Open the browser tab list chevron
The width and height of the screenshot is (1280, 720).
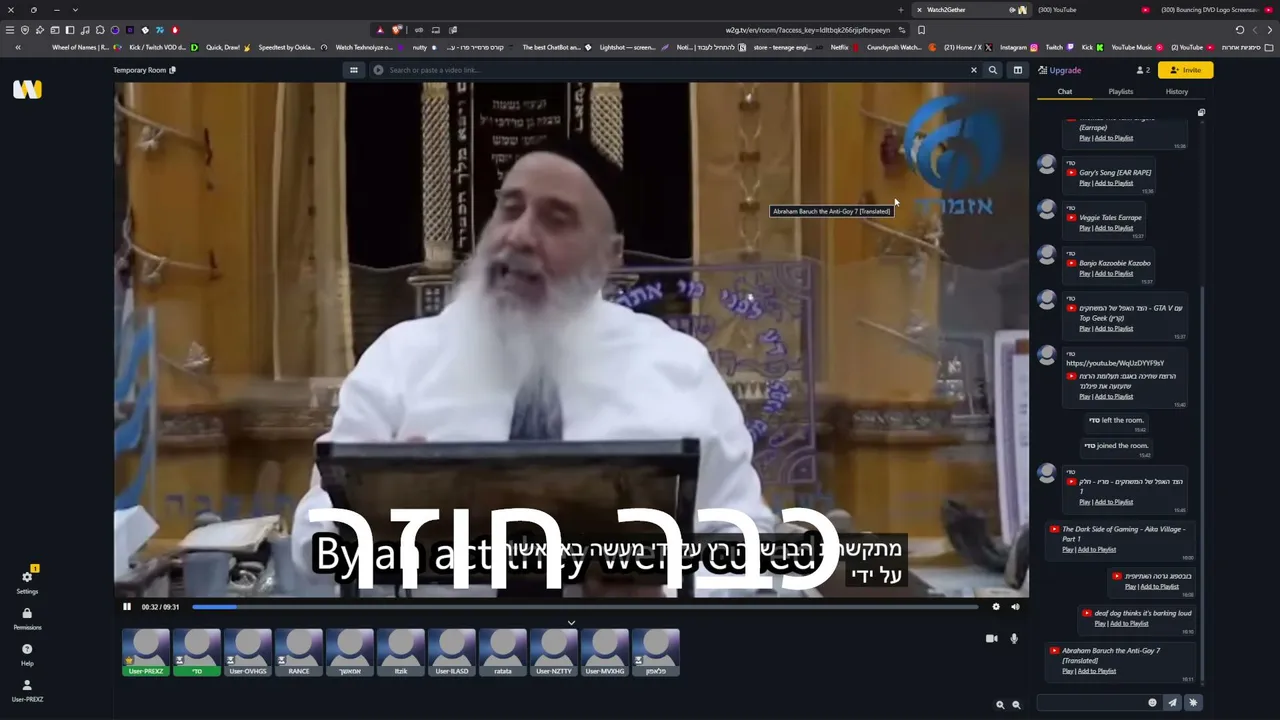75,10
